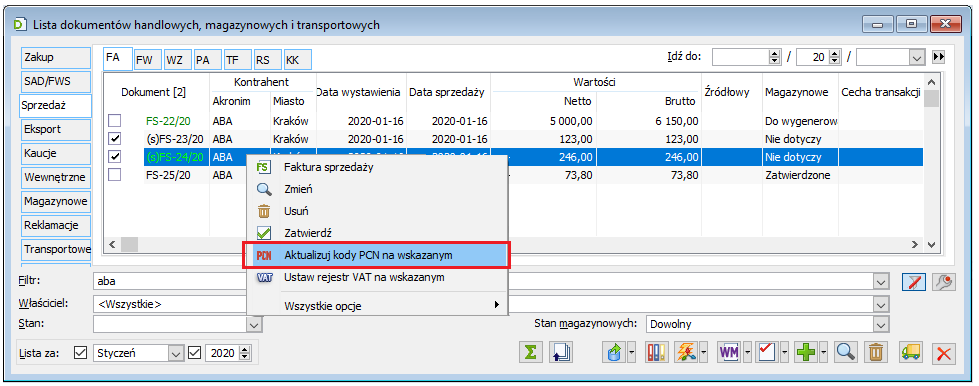Viewport: 979px width, 386px height.
Task: Expand Wszystkie opcje submenu
Action: [x=377, y=305]
